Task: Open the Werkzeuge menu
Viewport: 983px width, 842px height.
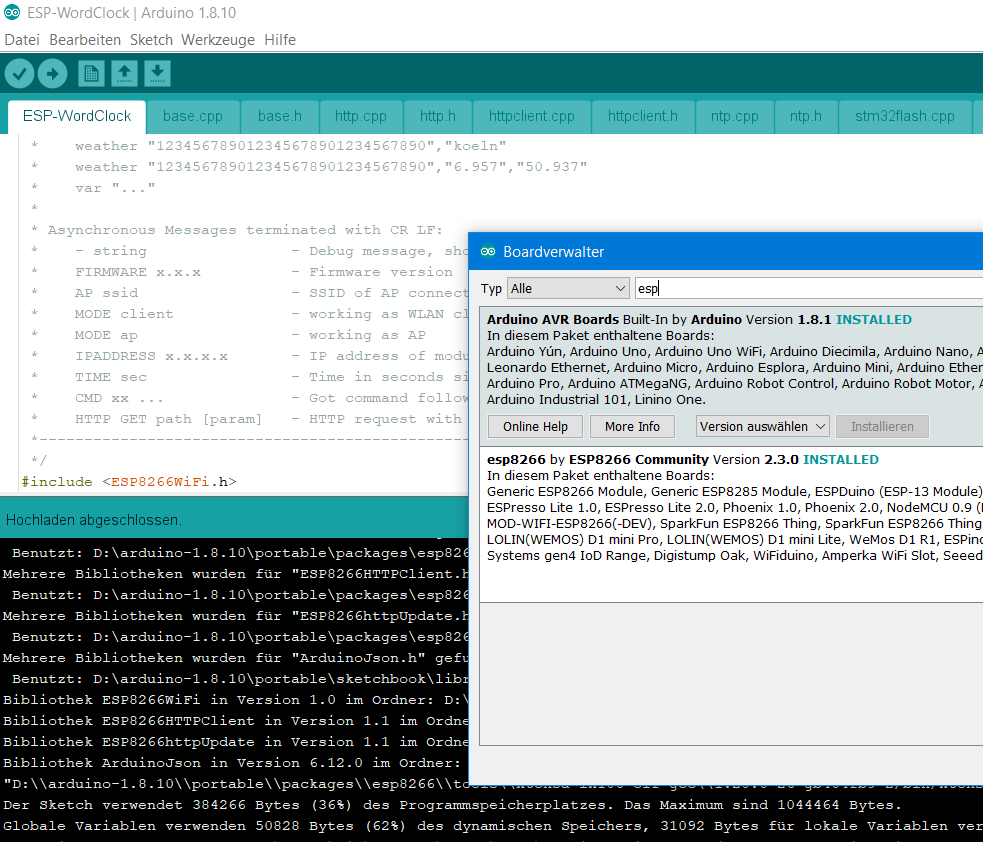Action: pos(218,39)
